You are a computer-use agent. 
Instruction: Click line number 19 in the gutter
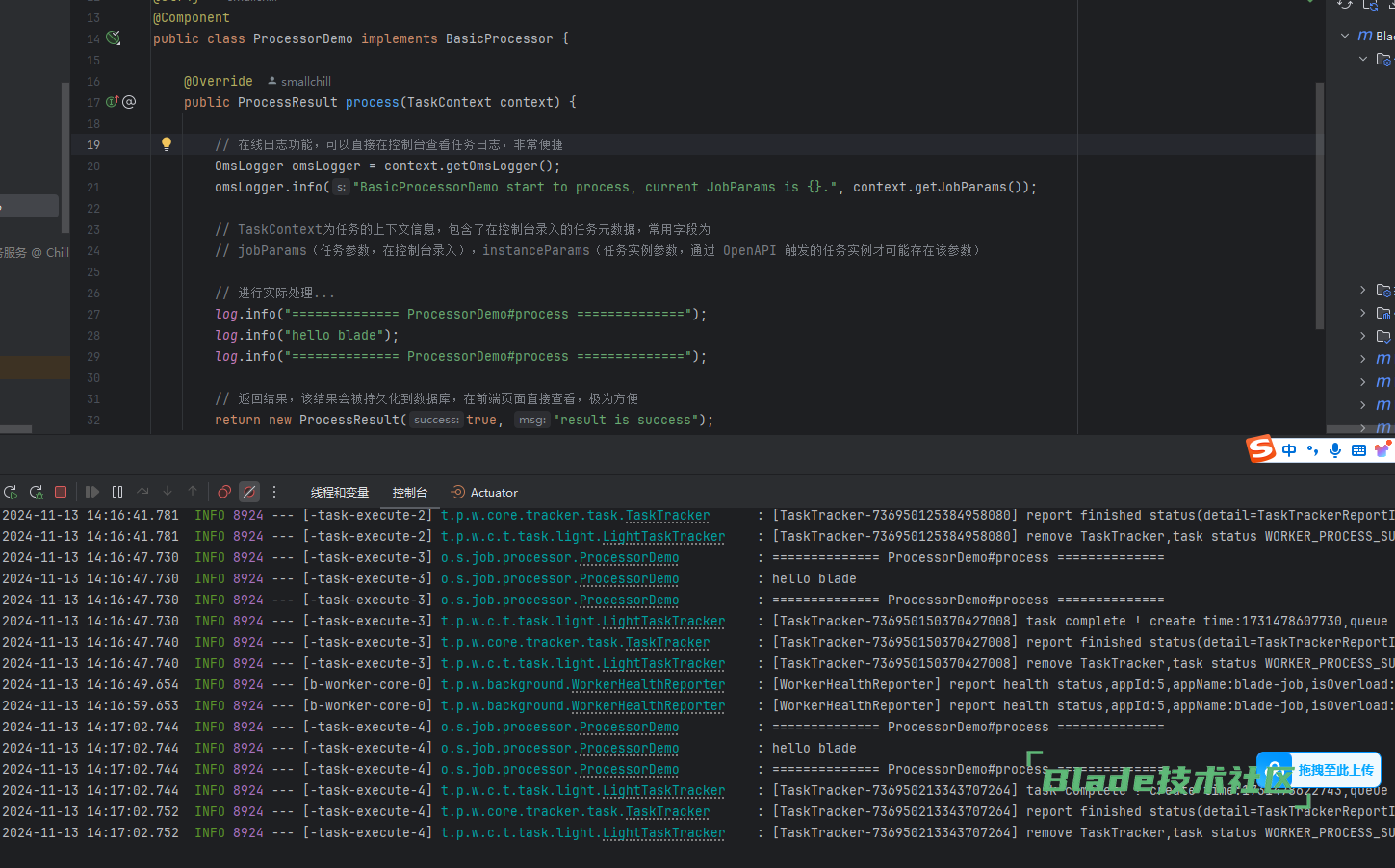[93, 144]
